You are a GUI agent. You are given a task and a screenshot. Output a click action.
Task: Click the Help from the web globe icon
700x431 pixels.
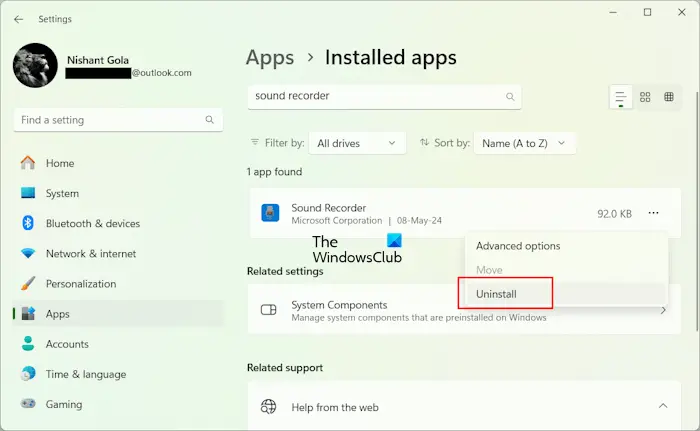click(x=268, y=406)
